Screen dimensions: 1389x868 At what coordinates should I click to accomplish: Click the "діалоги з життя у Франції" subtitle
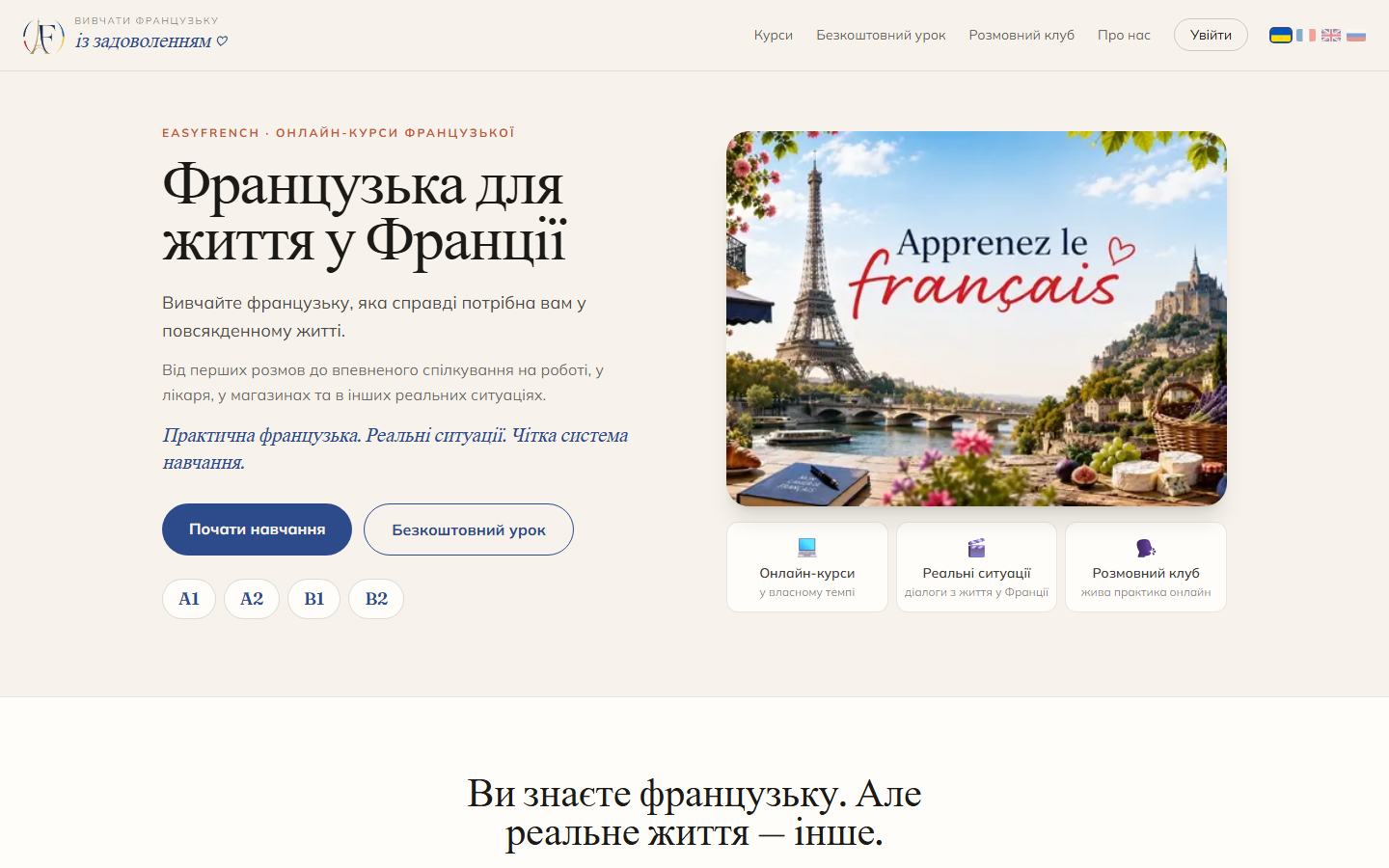[x=976, y=592]
